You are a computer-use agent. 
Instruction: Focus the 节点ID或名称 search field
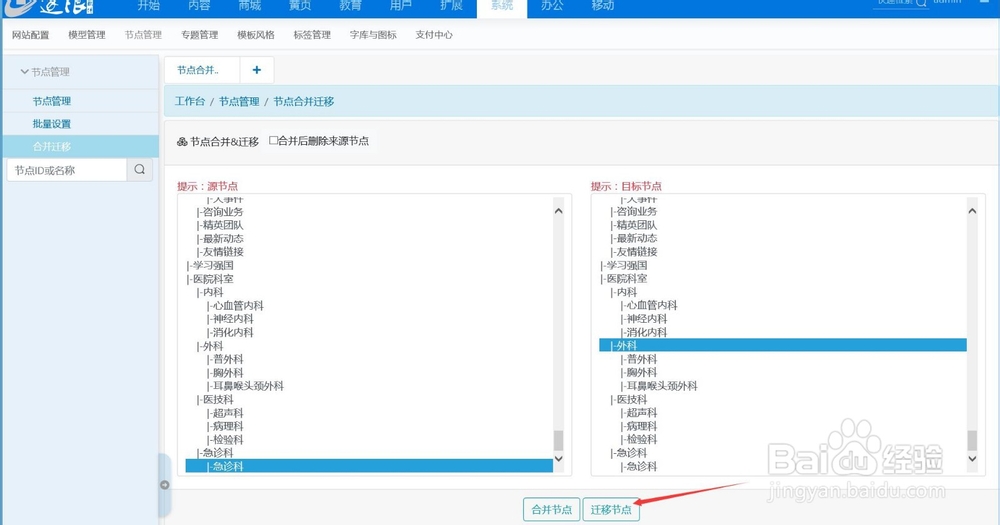(67, 170)
